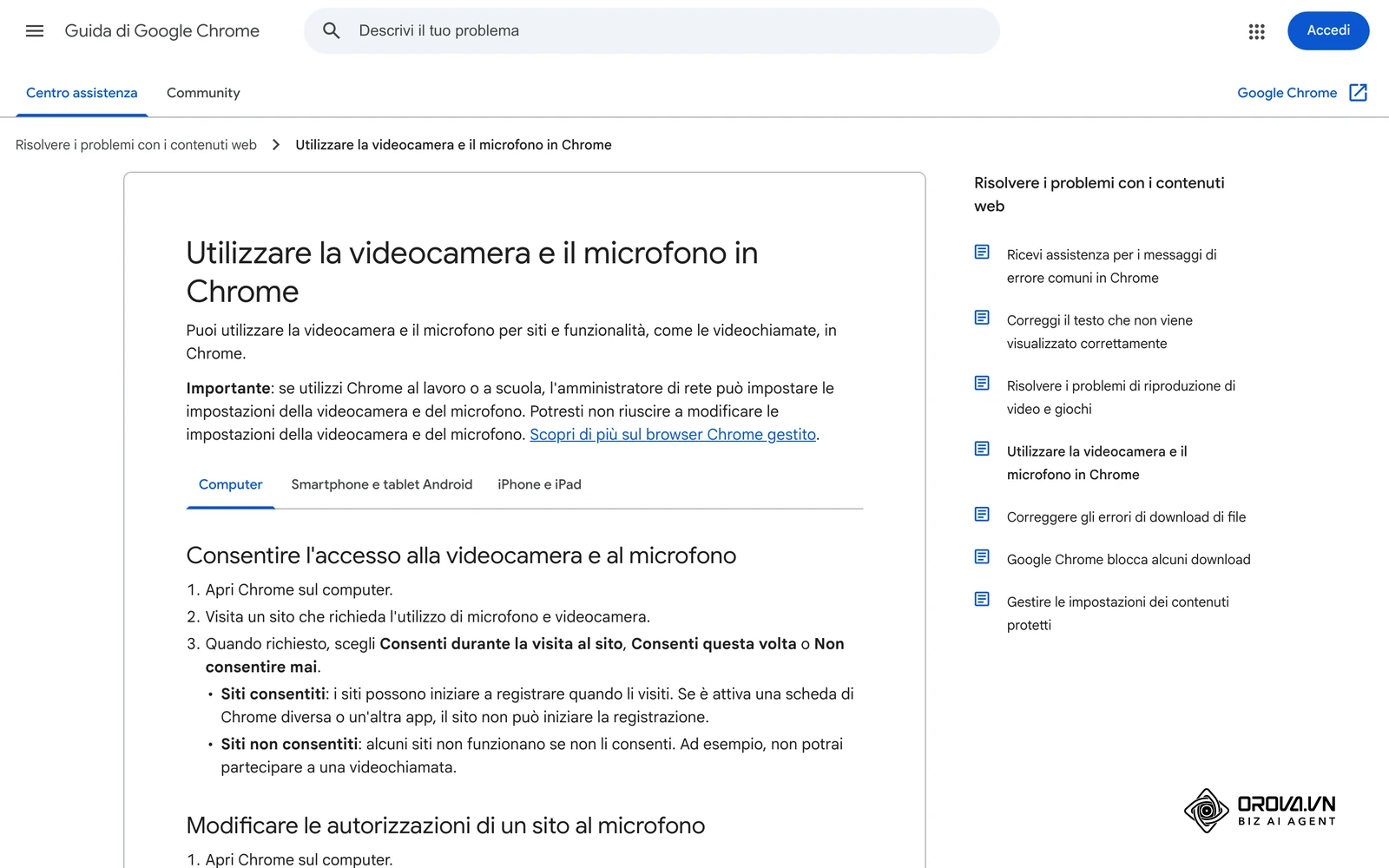Image resolution: width=1389 pixels, height=868 pixels.
Task: Sign in with the Accedi button
Action: (x=1328, y=31)
